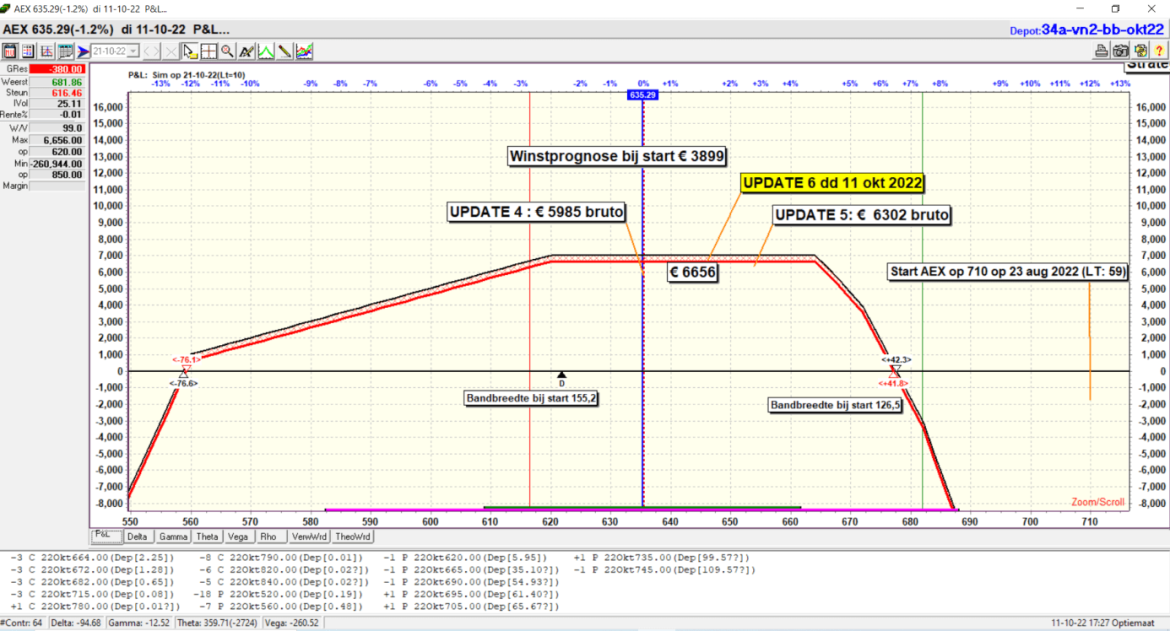Select the text annotation tool
Viewport: 1170px width, 631px height.
pyautogui.click(x=246, y=51)
